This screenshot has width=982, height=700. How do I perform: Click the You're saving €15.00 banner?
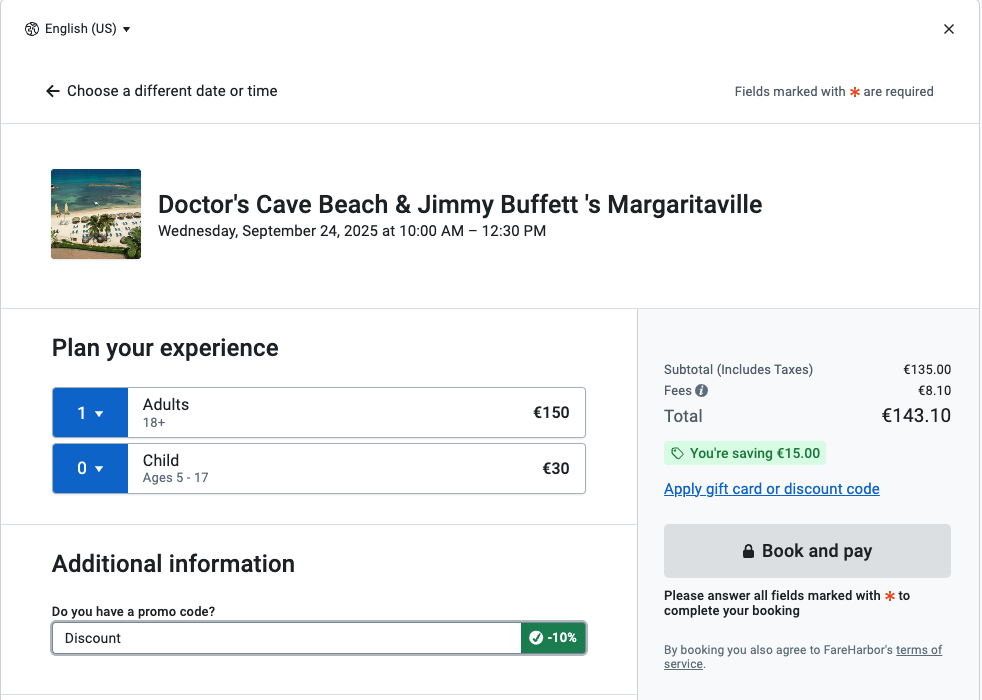click(x=745, y=454)
